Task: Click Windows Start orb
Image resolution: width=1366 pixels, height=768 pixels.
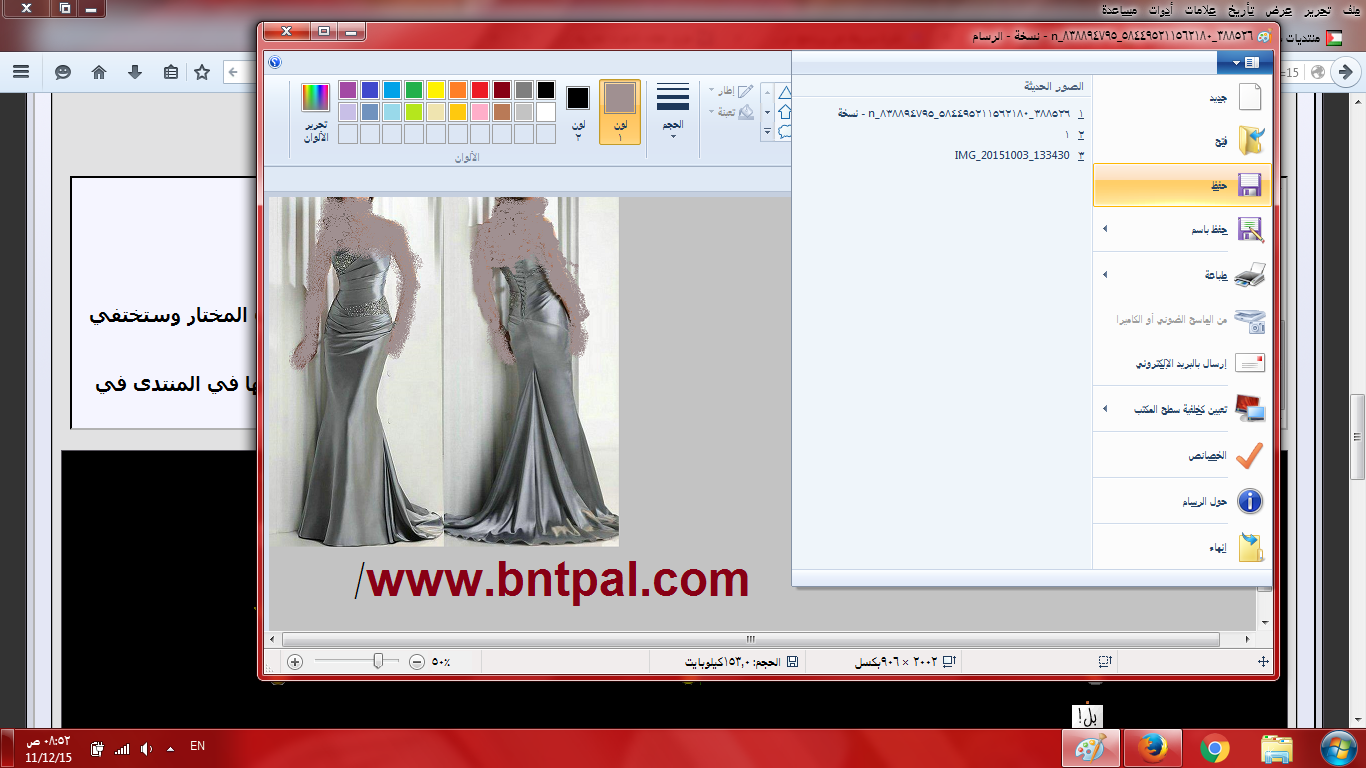Action: (x=1338, y=748)
